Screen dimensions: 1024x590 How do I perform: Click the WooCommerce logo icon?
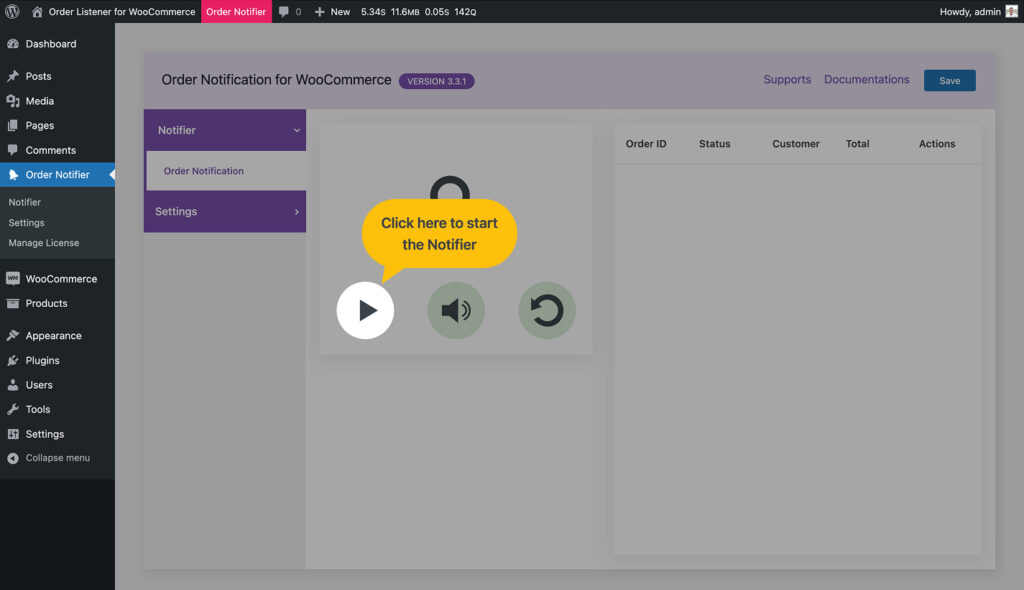tap(12, 278)
